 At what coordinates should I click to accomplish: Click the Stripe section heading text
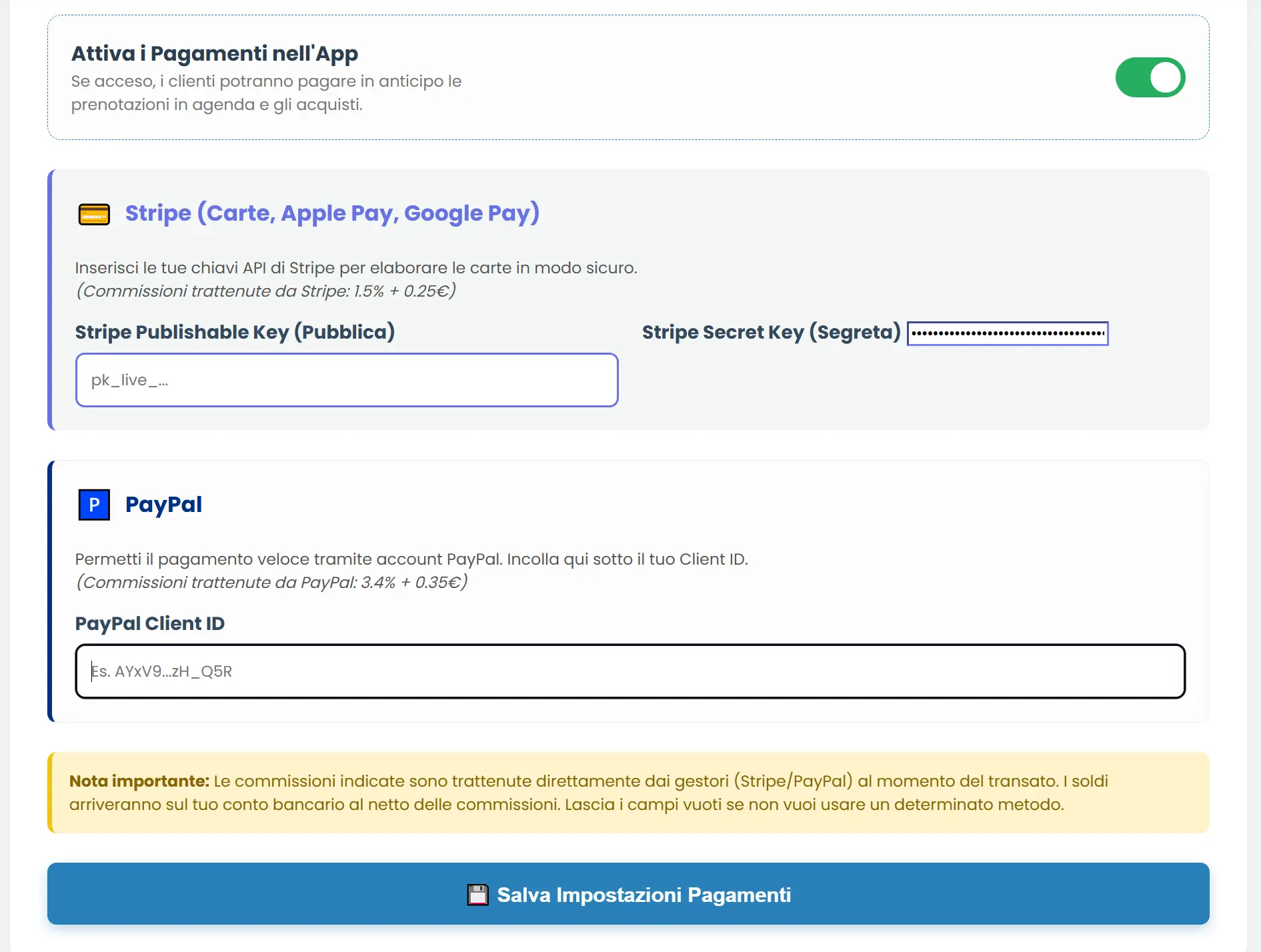(x=332, y=213)
